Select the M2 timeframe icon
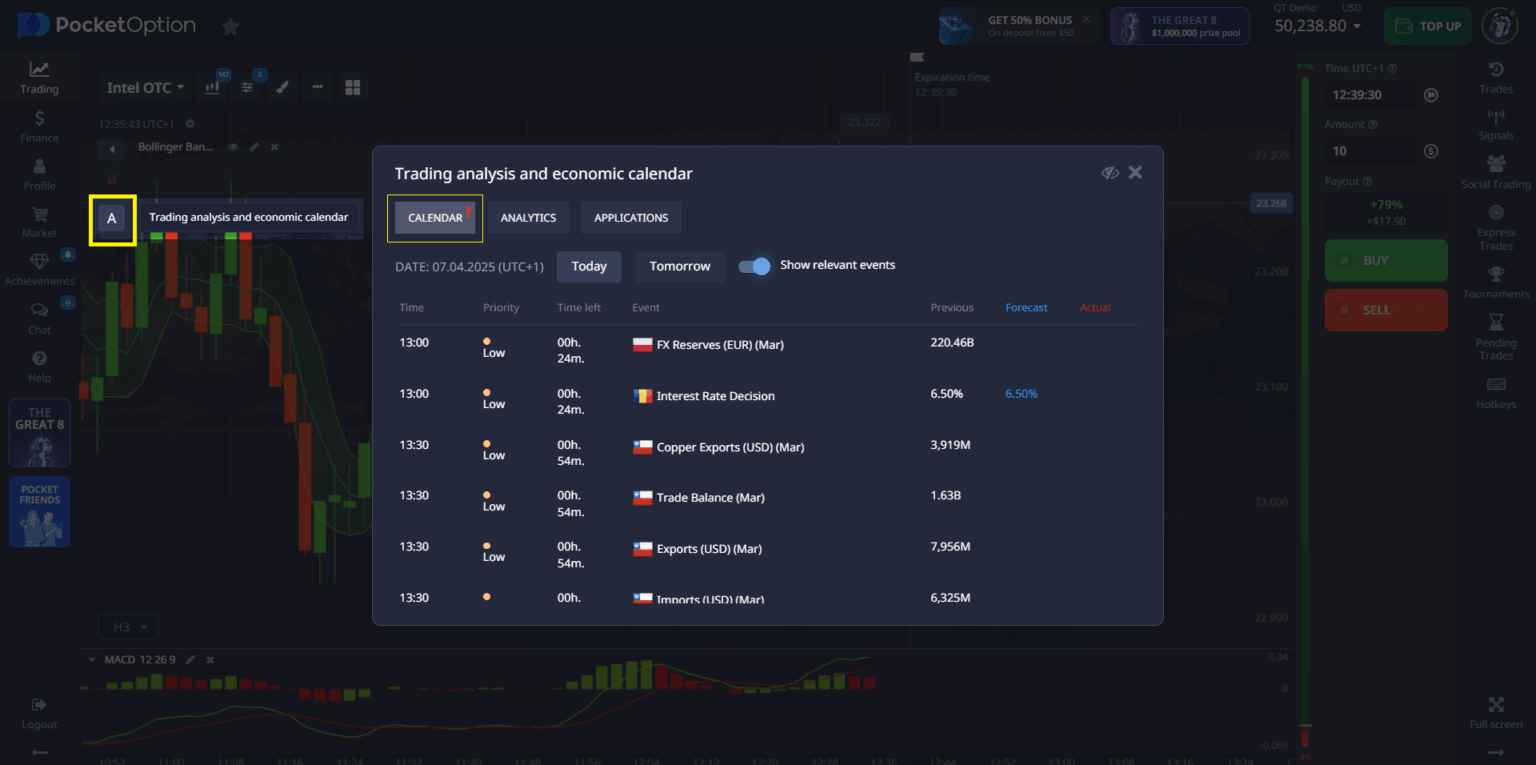The width and height of the screenshot is (1536, 765). pyautogui.click(x=211, y=86)
